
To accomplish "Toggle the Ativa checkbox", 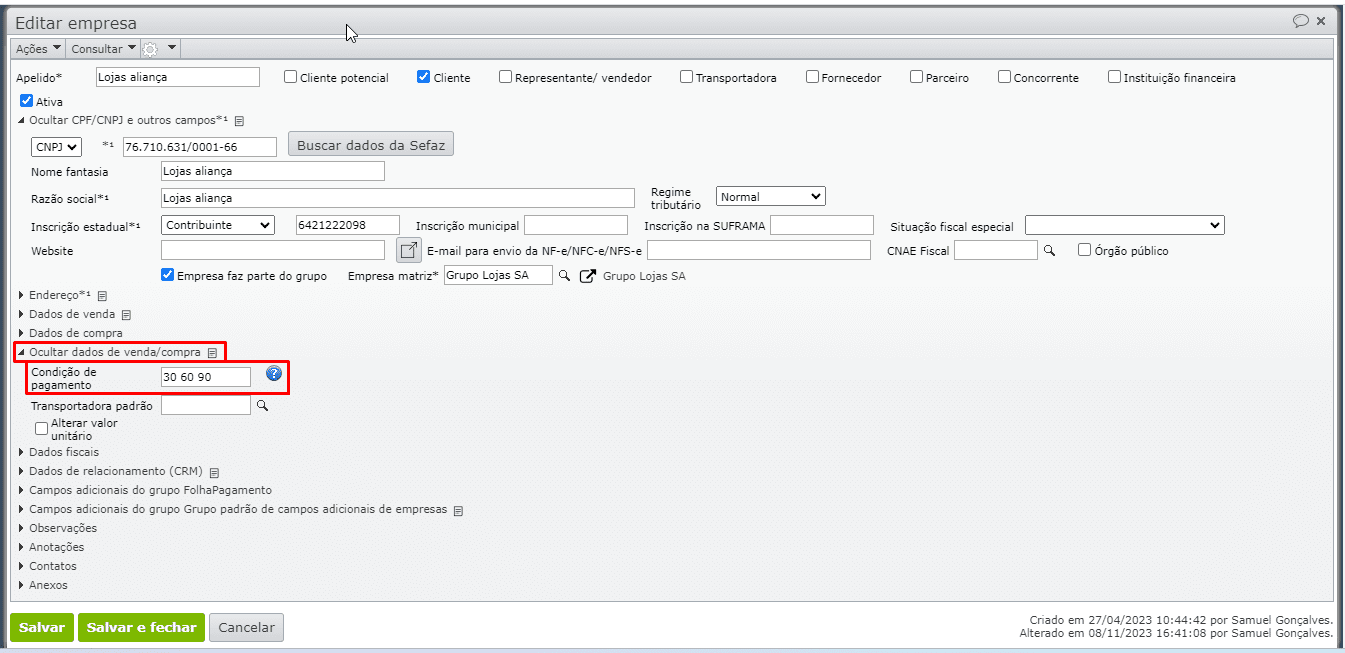I will [27, 101].
